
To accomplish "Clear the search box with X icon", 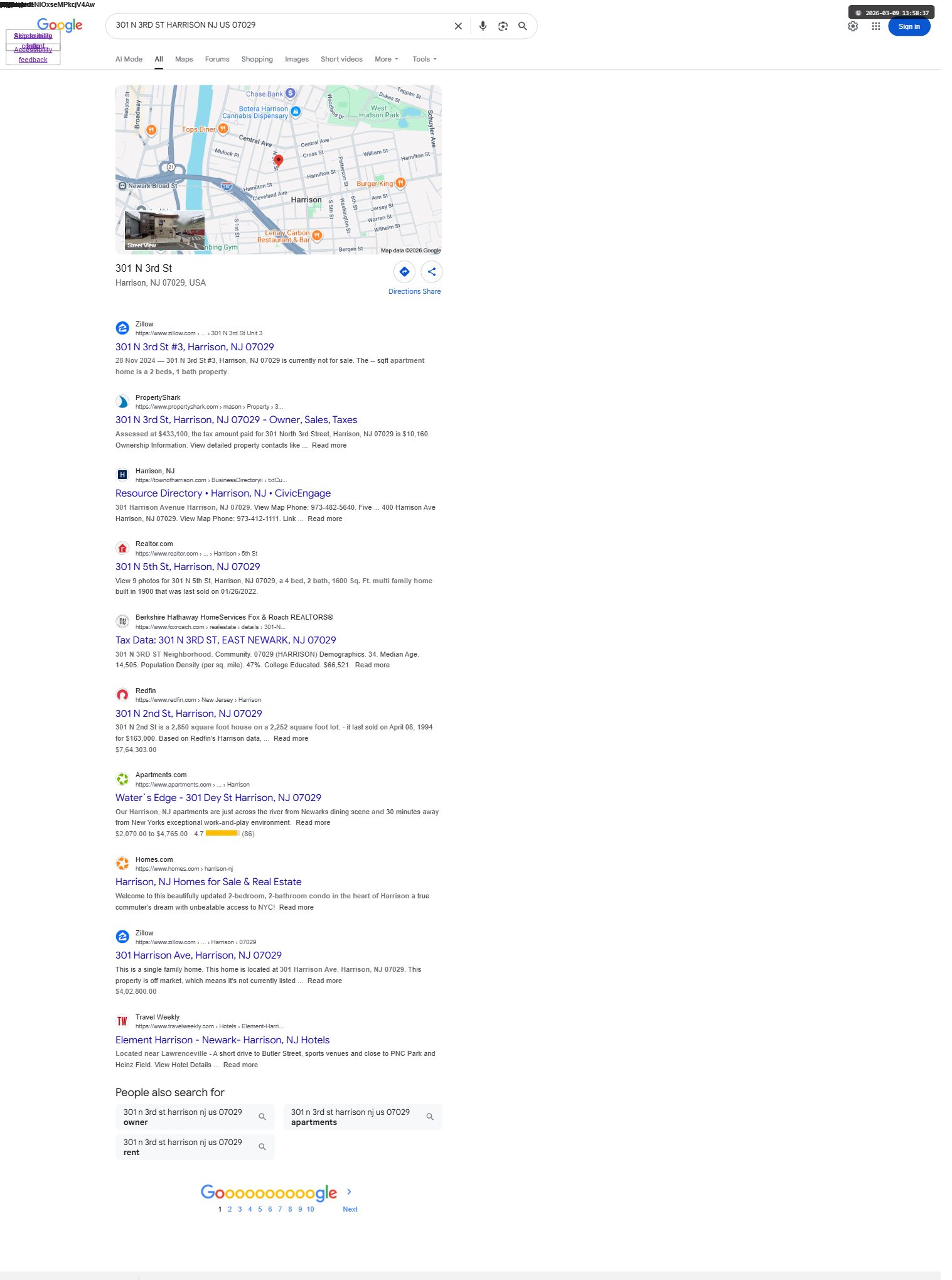I will 458,26.
